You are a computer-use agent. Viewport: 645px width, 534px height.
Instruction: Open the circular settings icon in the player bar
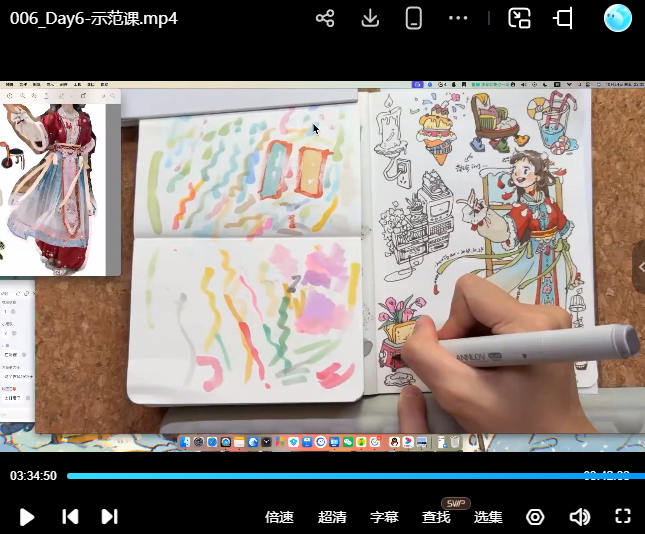535,517
